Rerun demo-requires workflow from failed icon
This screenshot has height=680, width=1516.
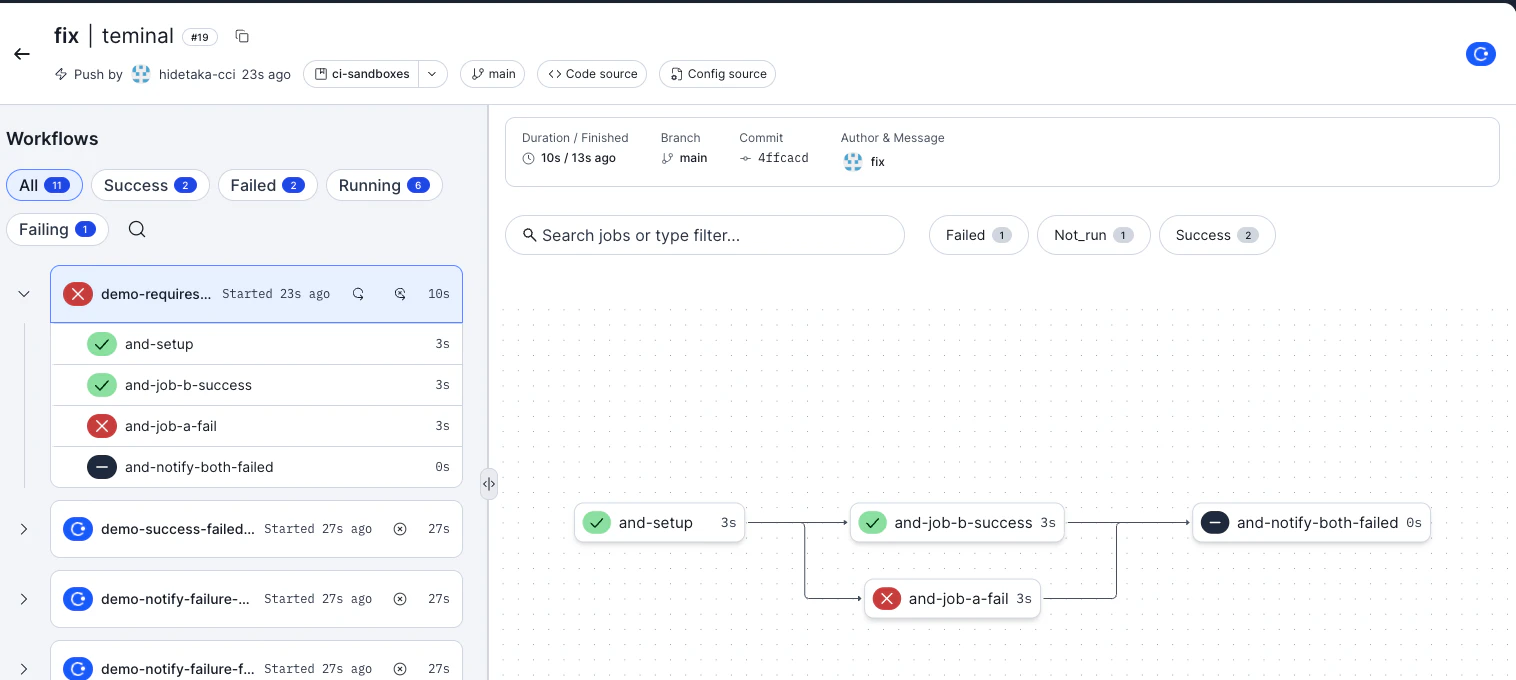click(x=400, y=294)
